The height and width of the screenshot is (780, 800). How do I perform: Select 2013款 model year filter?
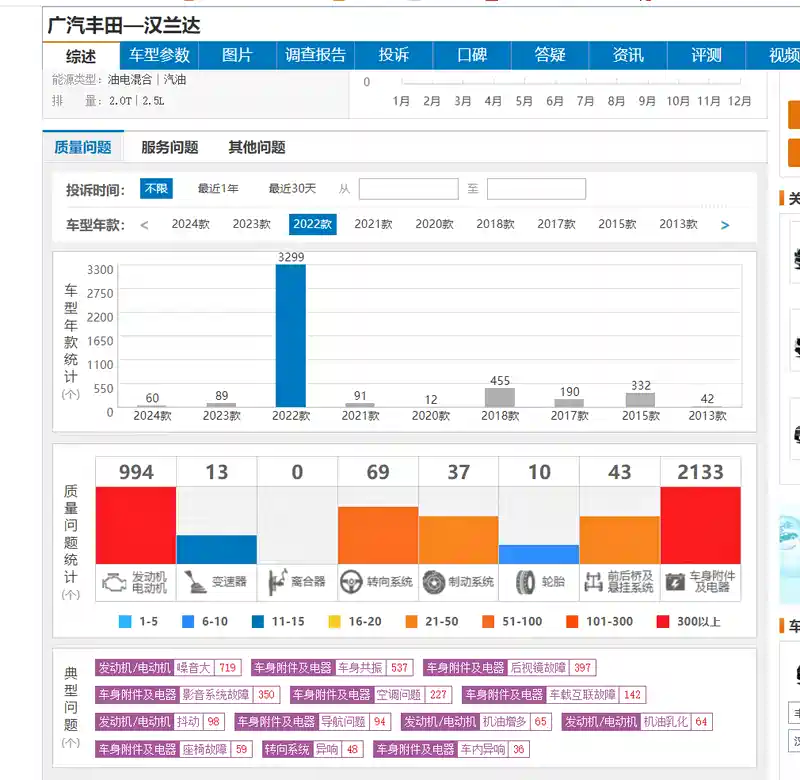679,224
